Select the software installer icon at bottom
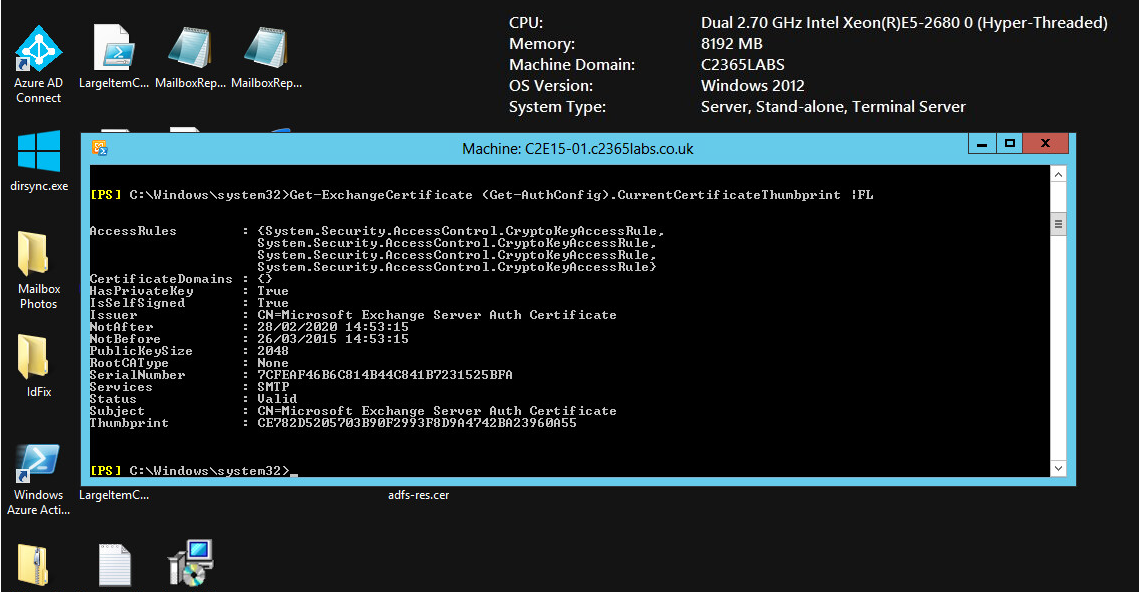 (x=190, y=562)
